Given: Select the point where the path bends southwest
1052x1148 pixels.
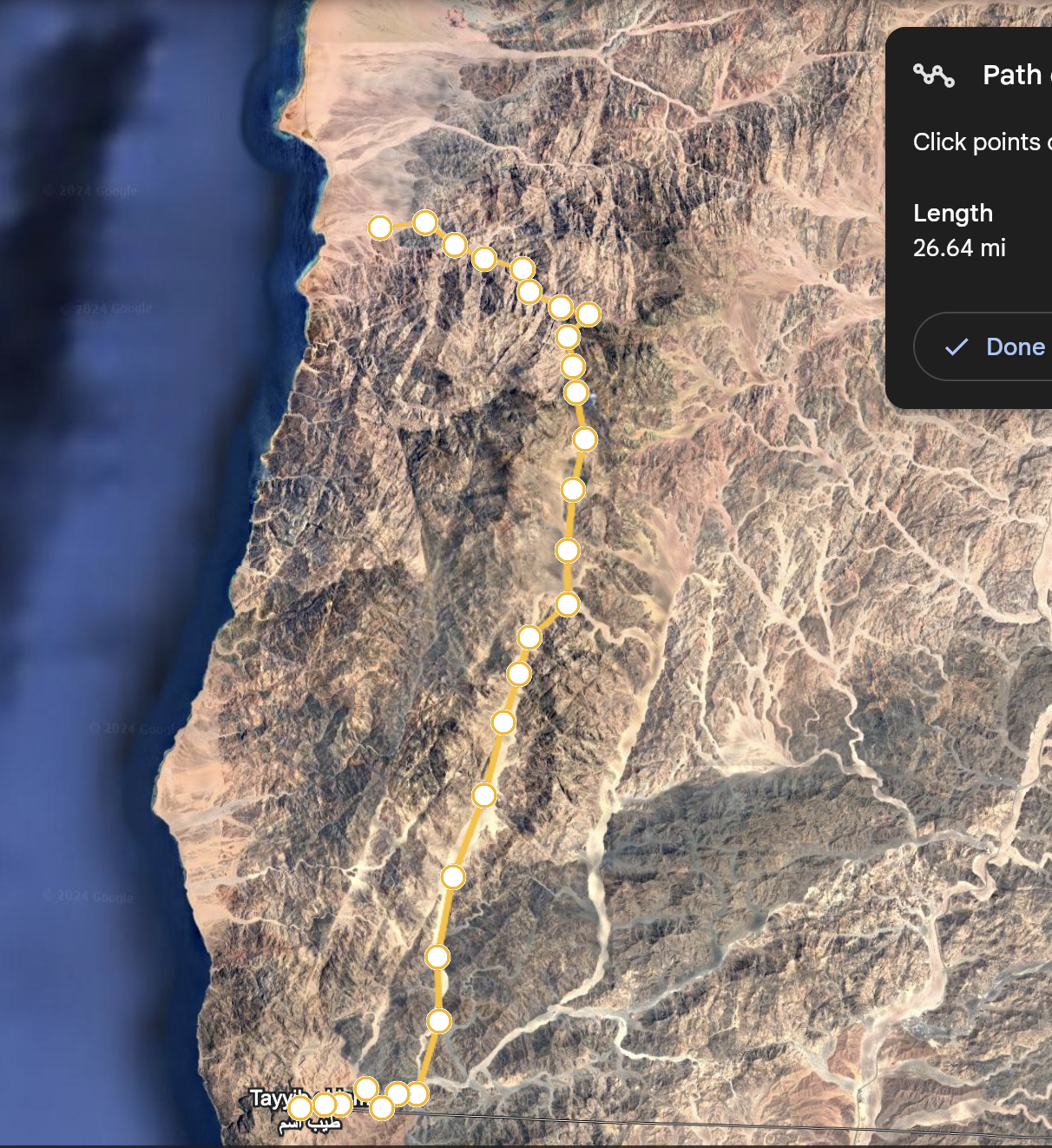Looking at the screenshot, I should [568, 604].
